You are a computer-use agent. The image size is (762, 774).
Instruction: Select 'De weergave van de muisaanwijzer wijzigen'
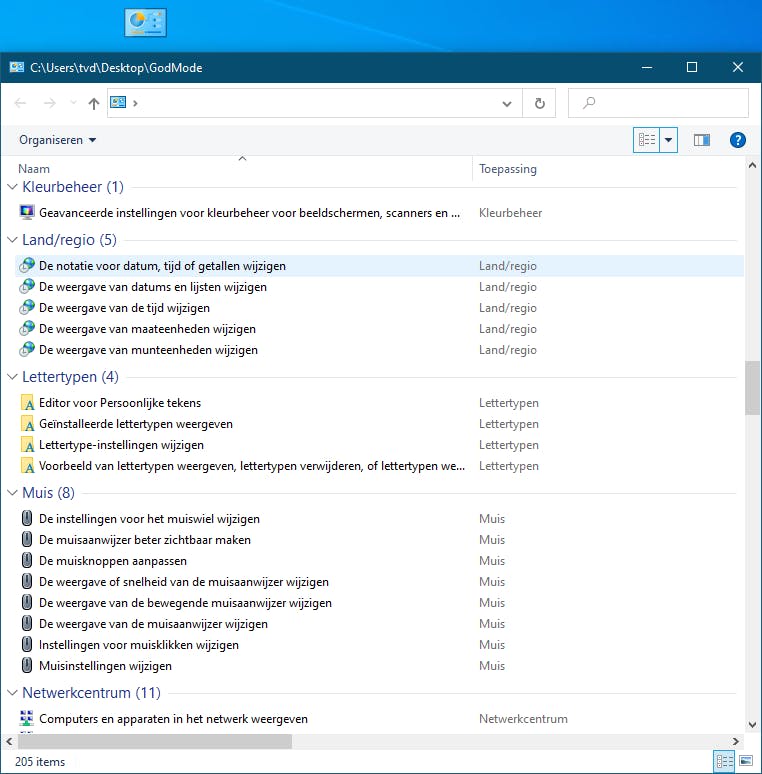click(x=153, y=624)
